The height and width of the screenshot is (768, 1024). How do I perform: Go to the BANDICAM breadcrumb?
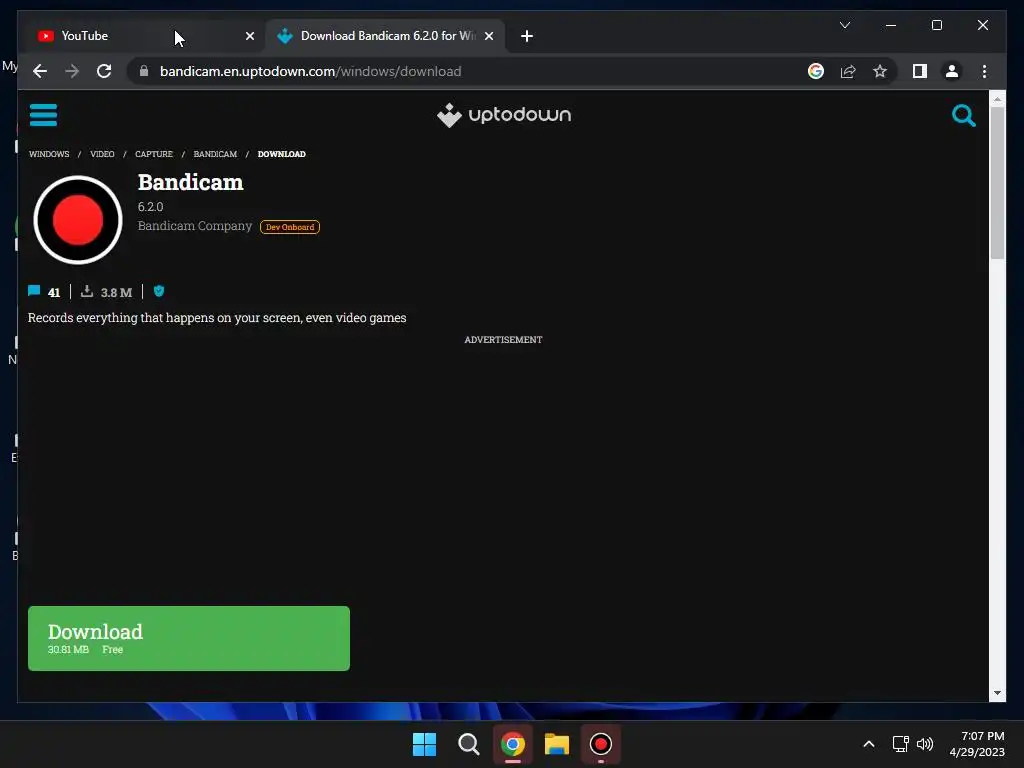(216, 154)
